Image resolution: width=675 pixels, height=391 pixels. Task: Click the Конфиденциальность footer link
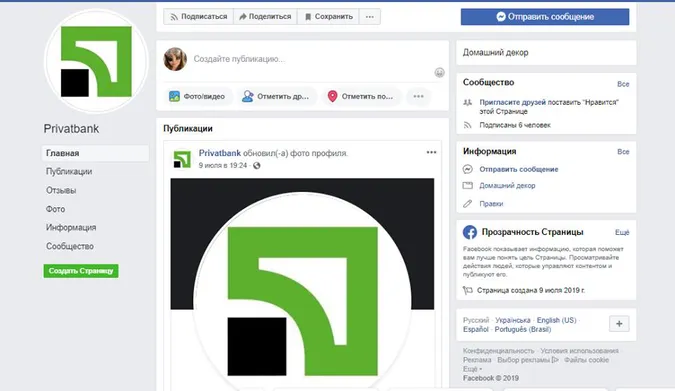(498, 351)
